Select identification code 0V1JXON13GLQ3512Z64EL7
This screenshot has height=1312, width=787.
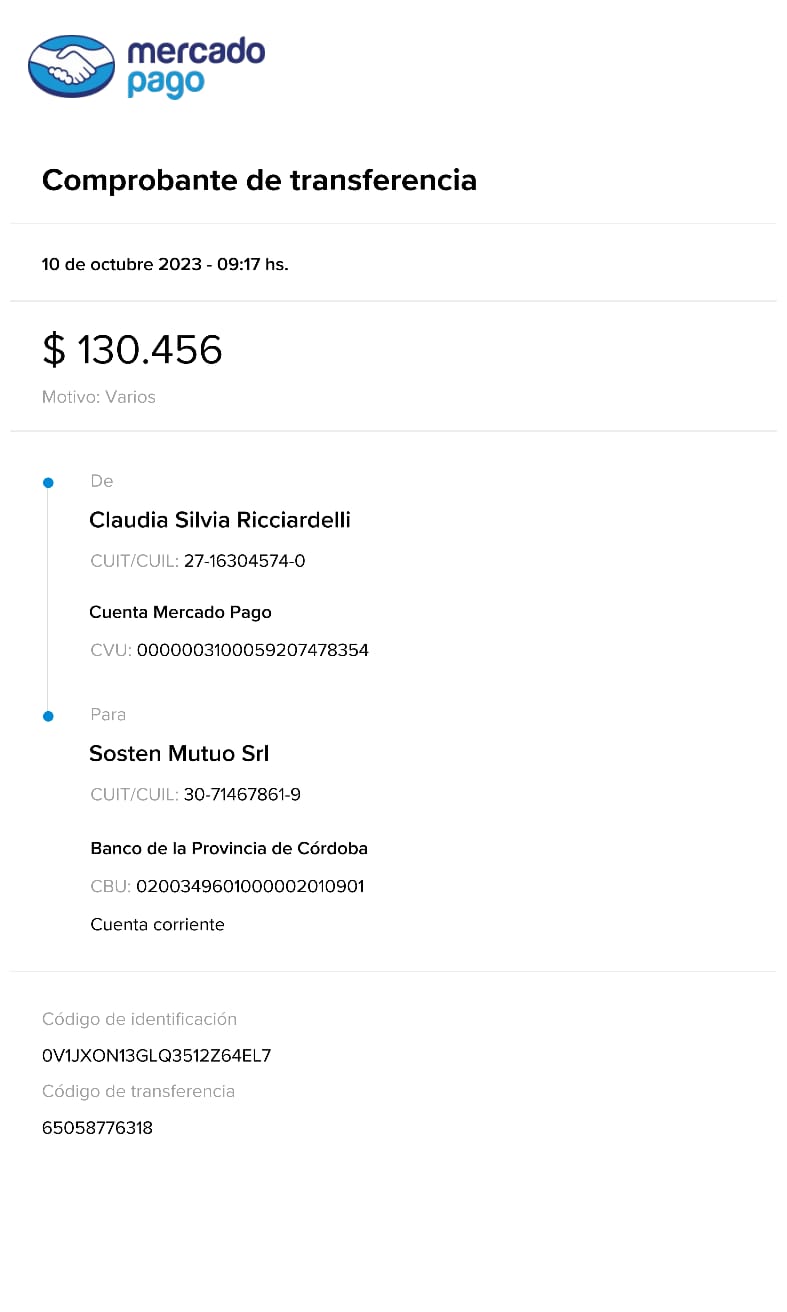[x=157, y=1056]
